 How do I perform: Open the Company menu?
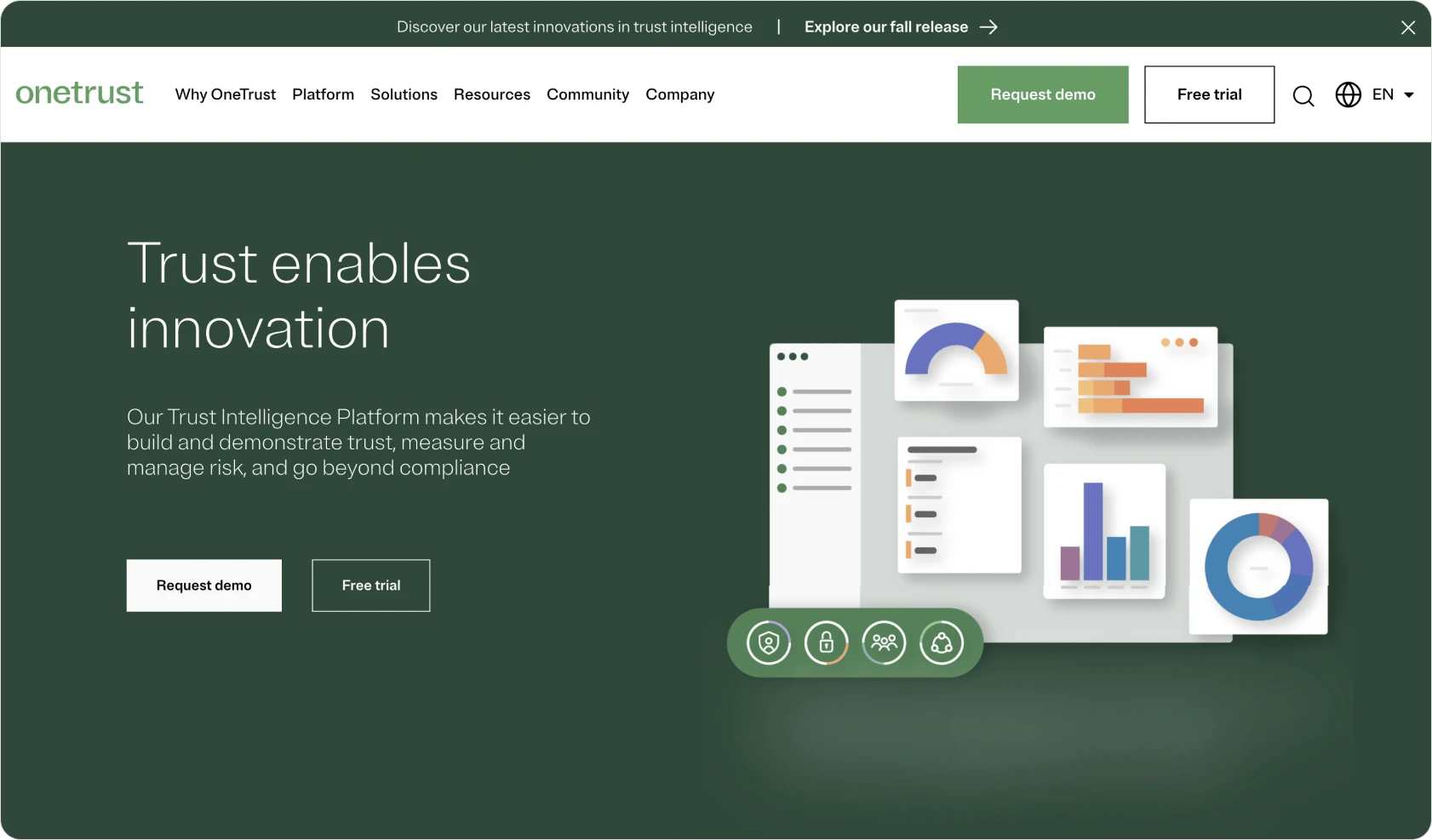(680, 94)
